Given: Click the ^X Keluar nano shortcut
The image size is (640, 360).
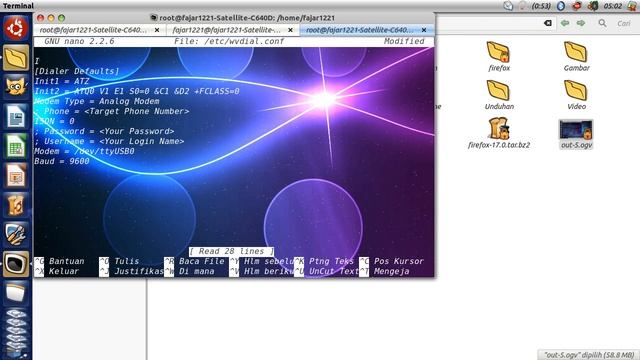Looking at the screenshot, I should pos(57,271).
